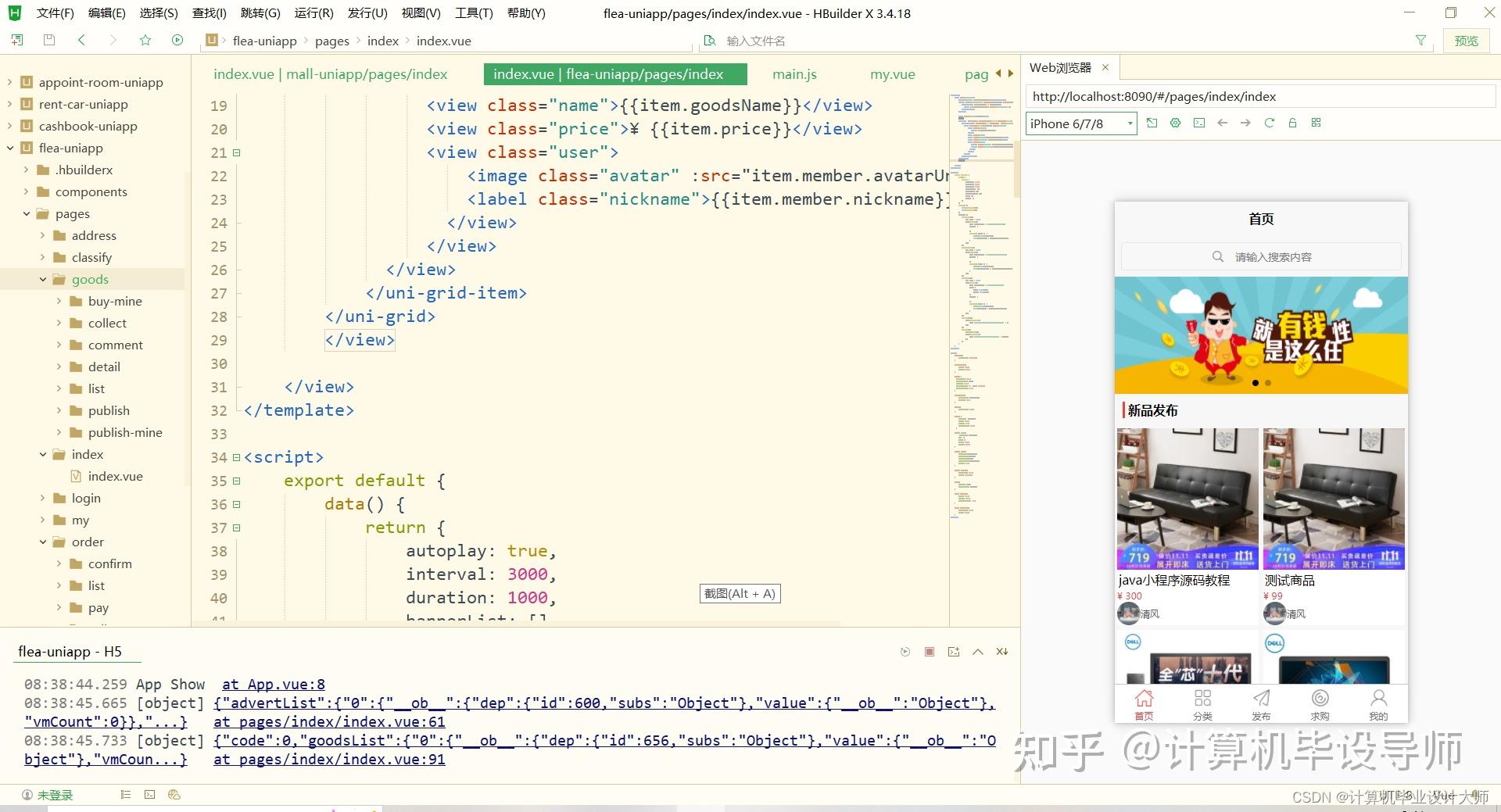This screenshot has height=812, width=1501.
Task: Save the file using the save icon
Action: (48, 40)
